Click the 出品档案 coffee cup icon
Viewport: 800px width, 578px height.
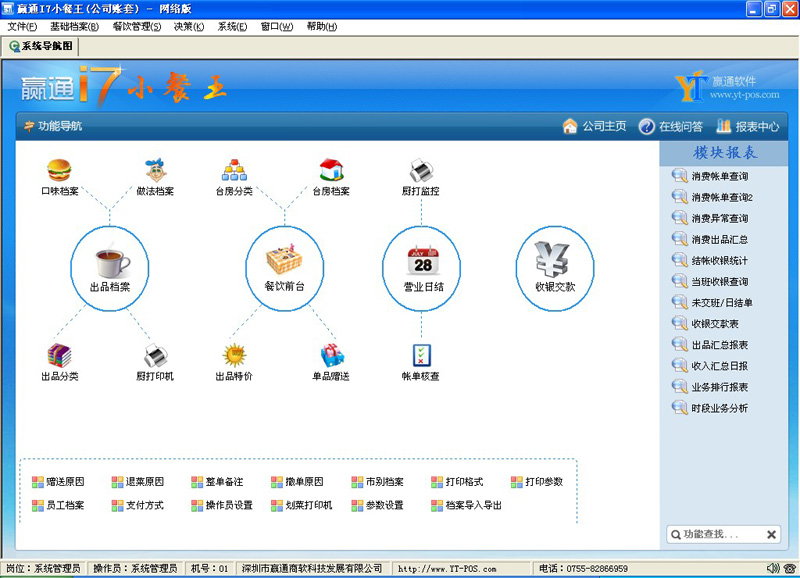[x=110, y=262]
